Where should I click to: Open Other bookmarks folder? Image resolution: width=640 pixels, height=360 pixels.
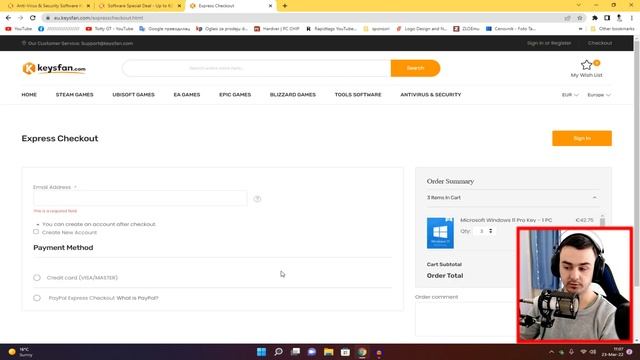[612, 29]
